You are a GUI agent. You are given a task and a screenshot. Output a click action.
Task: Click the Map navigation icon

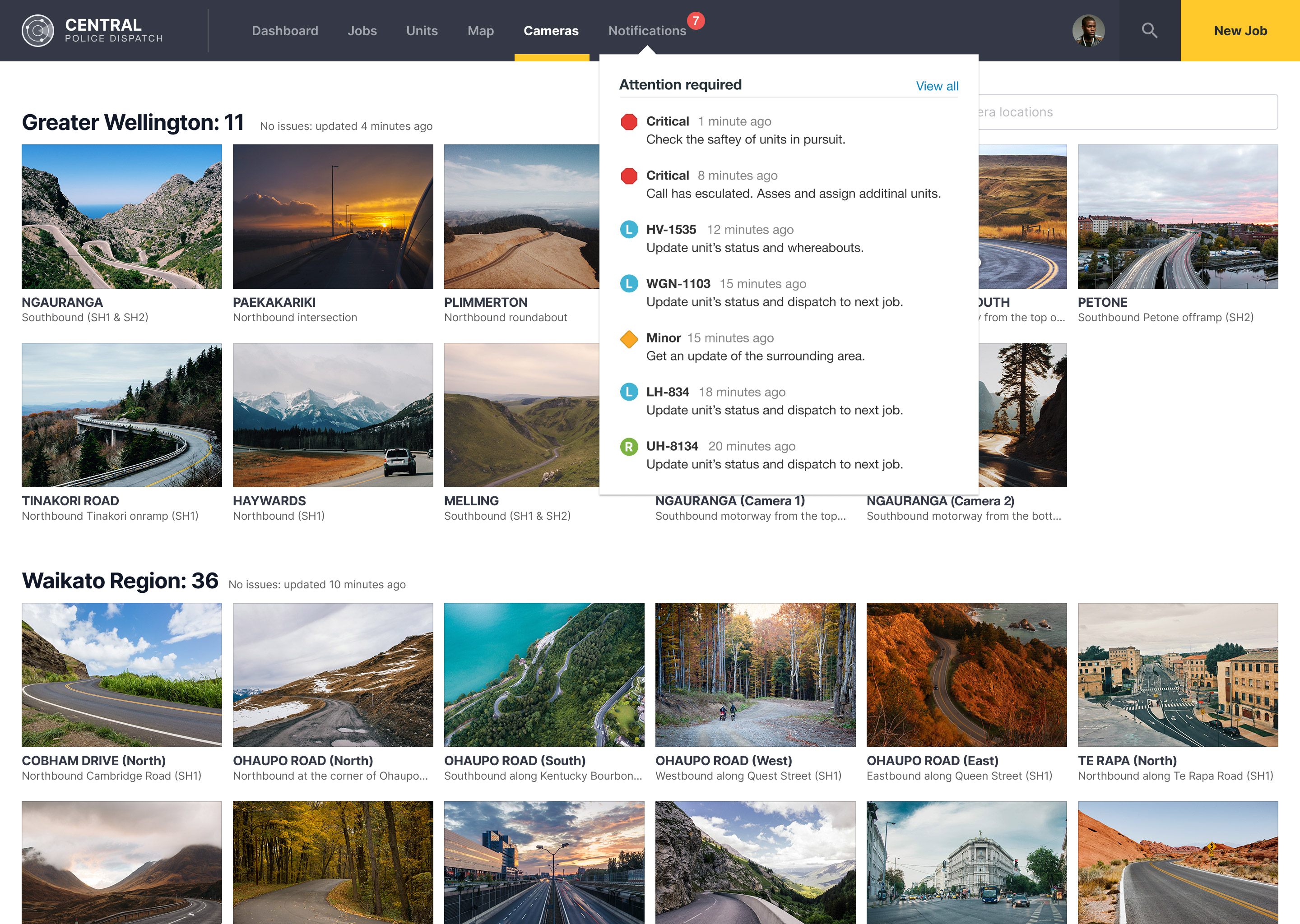481,30
